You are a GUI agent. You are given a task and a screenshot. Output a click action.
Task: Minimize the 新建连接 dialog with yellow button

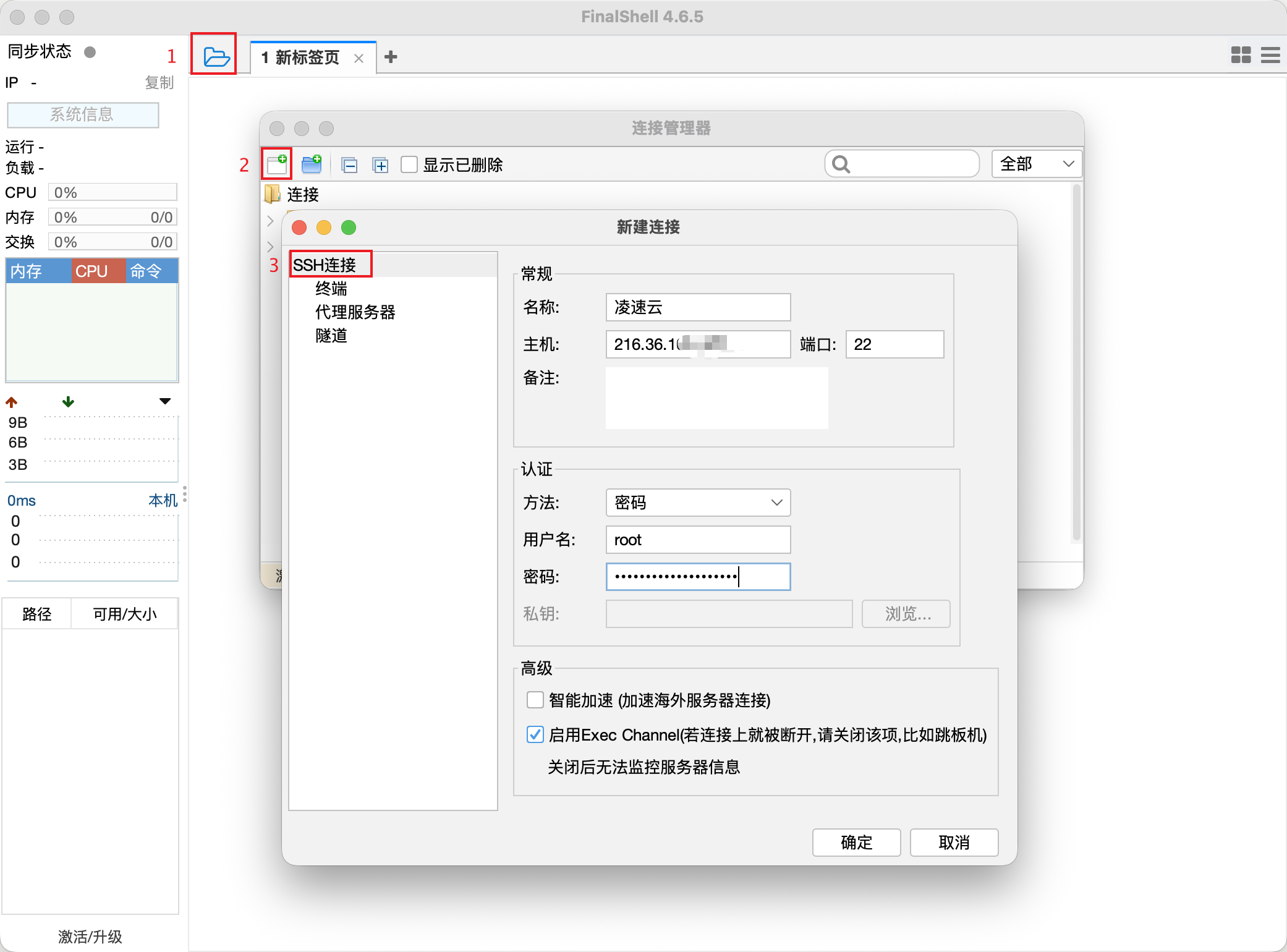(x=324, y=227)
